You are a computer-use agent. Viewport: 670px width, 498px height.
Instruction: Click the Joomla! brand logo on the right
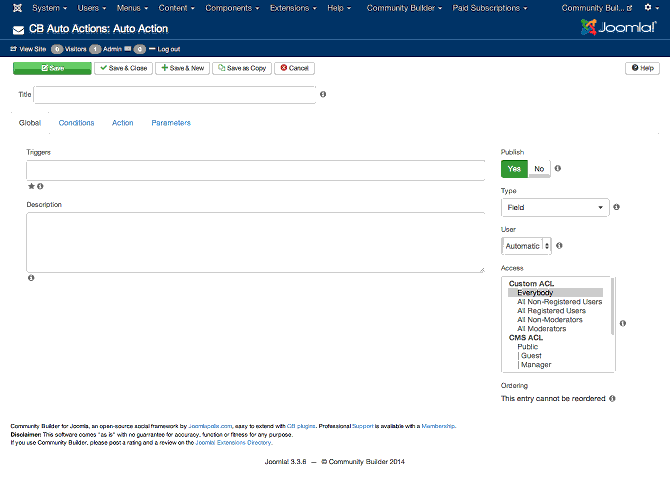tap(618, 27)
